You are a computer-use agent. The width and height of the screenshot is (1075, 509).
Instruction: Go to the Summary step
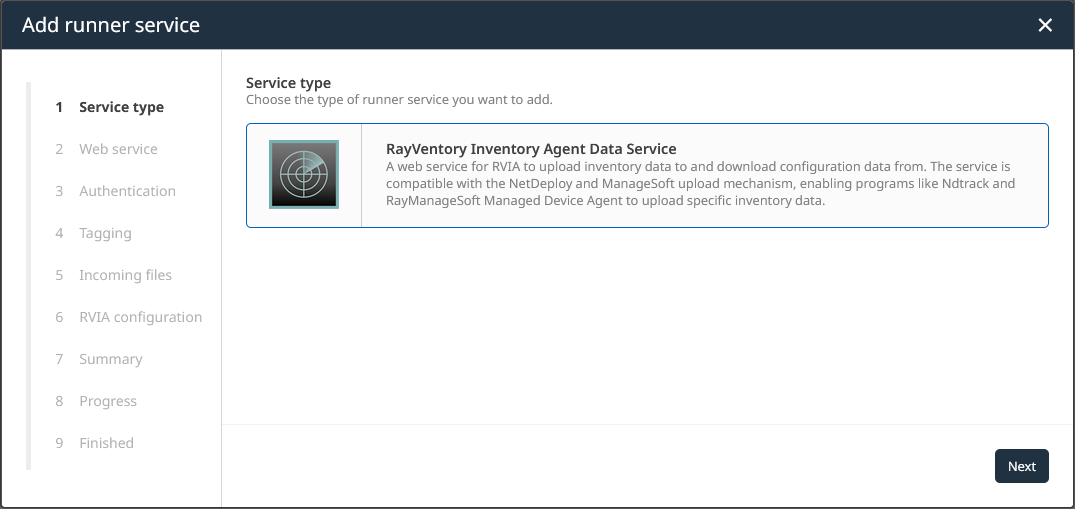click(x=110, y=359)
